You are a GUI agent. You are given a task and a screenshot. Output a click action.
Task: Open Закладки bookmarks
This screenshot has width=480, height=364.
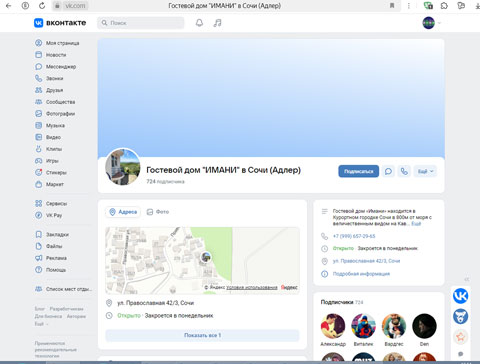[52, 234]
